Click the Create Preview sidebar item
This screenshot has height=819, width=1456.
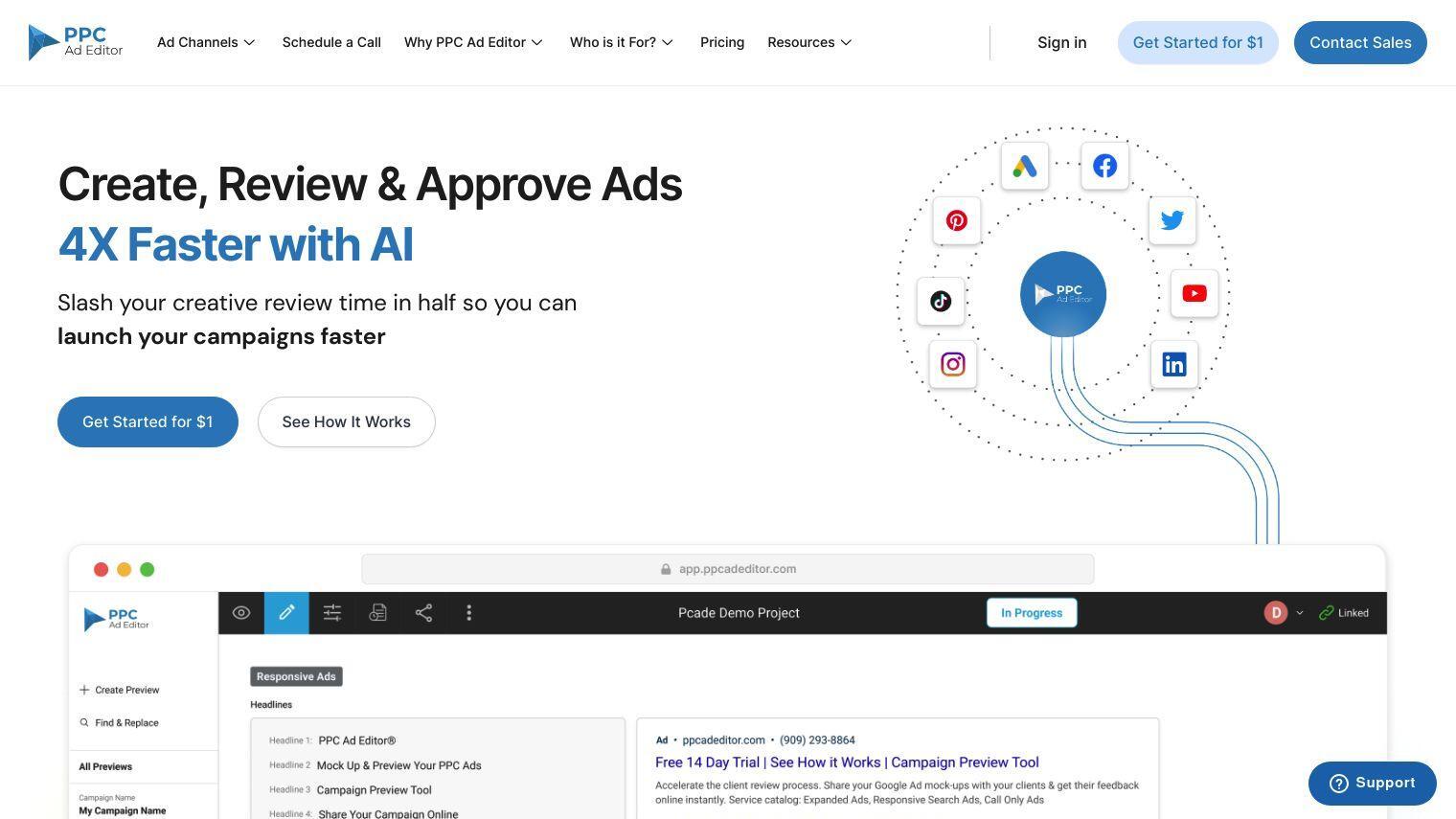coord(120,690)
